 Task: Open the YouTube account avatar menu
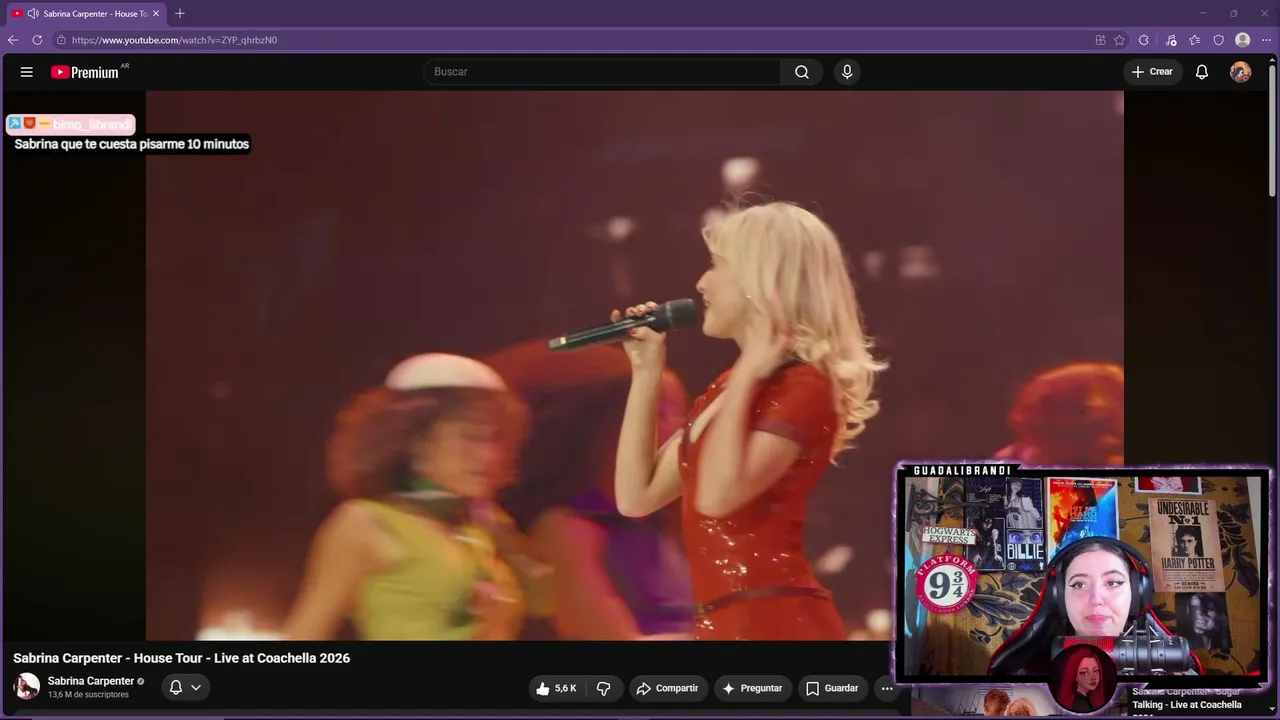point(1240,72)
